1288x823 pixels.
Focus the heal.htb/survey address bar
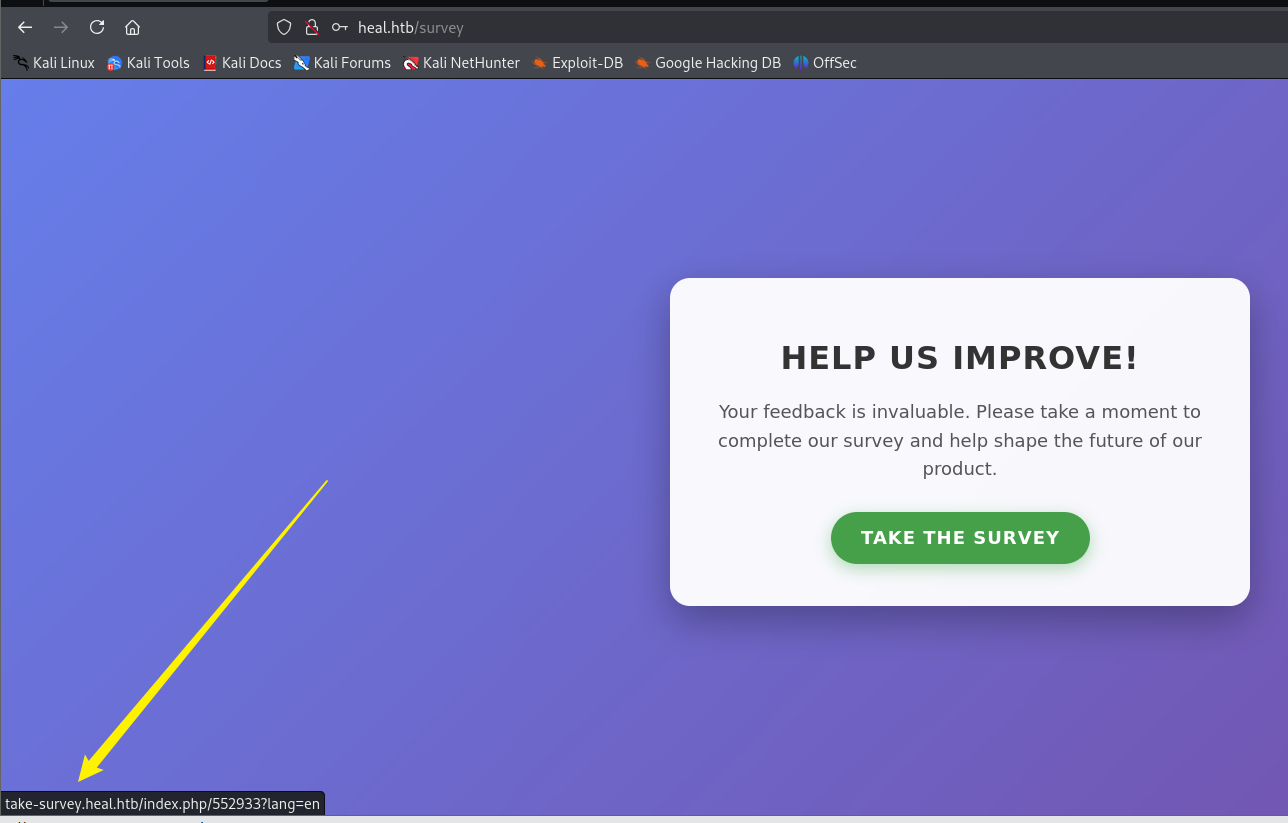700,27
